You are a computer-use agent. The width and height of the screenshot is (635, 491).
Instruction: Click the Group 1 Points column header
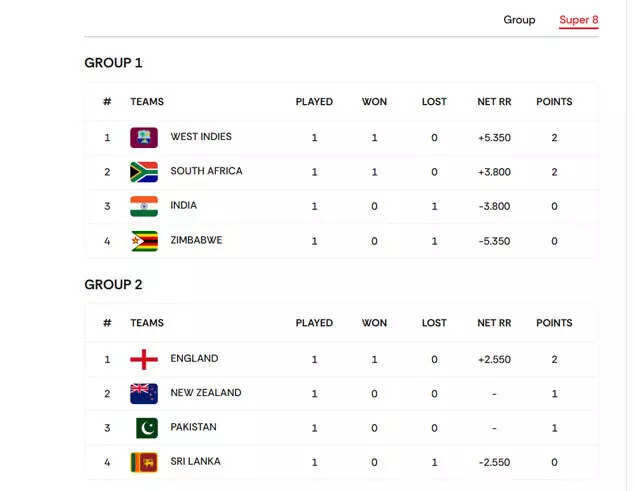554,102
